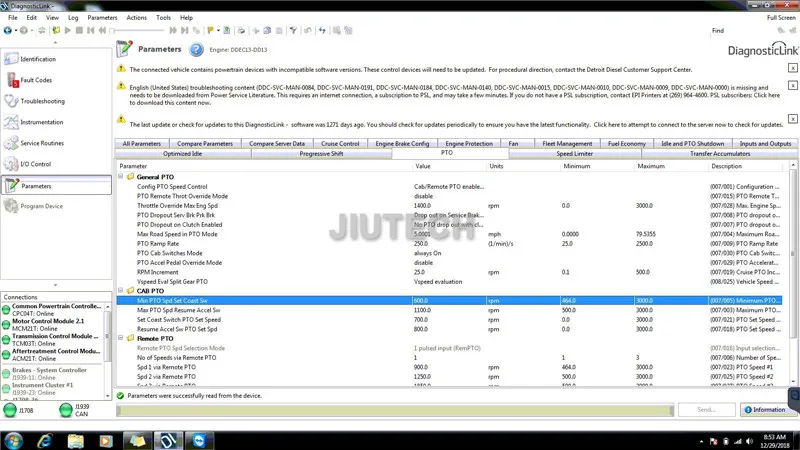Open the Instrumentation panel
Screen dimensions: 800x450
56,122
